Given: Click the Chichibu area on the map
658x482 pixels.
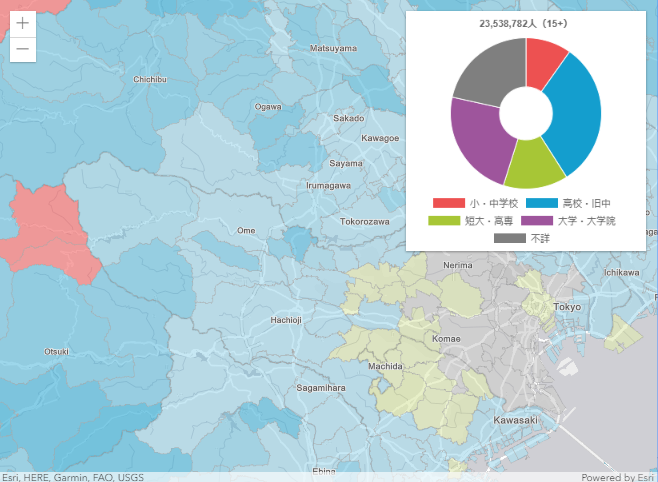Looking at the screenshot, I should (150, 79).
